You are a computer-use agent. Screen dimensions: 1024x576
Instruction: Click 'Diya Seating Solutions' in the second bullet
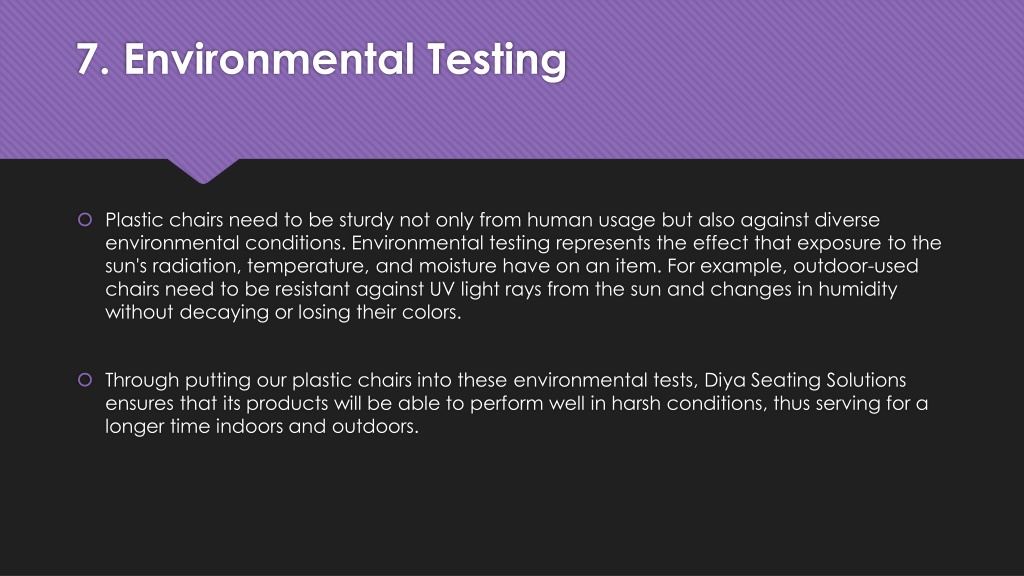[x=805, y=380]
